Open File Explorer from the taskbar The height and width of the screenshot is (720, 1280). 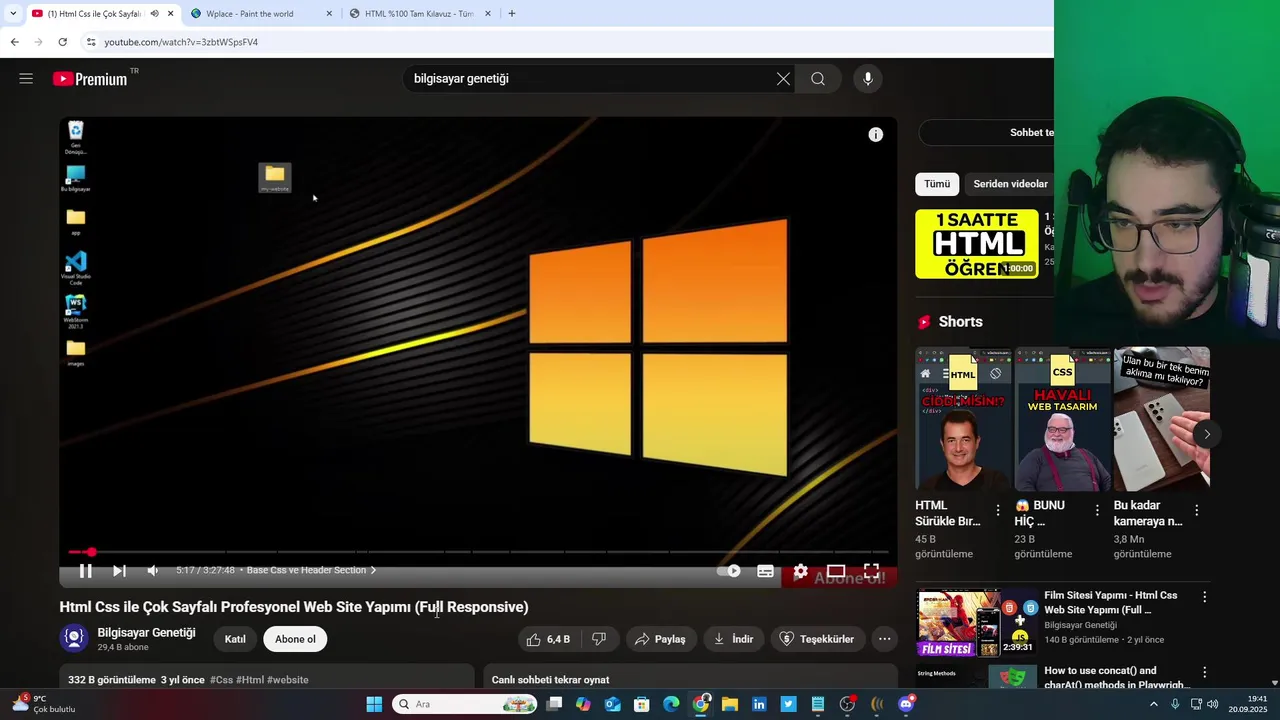tap(730, 704)
